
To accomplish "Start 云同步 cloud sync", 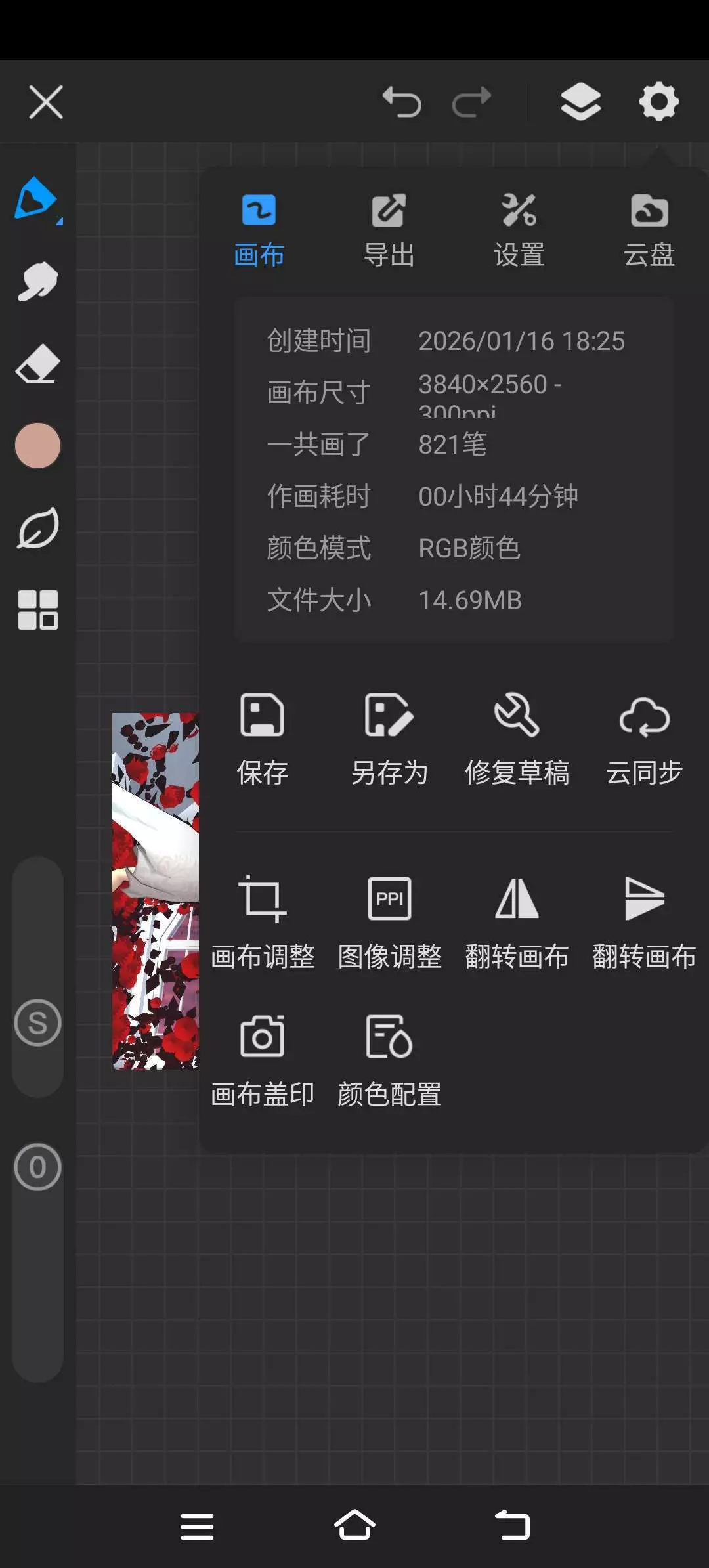I will pyautogui.click(x=644, y=739).
